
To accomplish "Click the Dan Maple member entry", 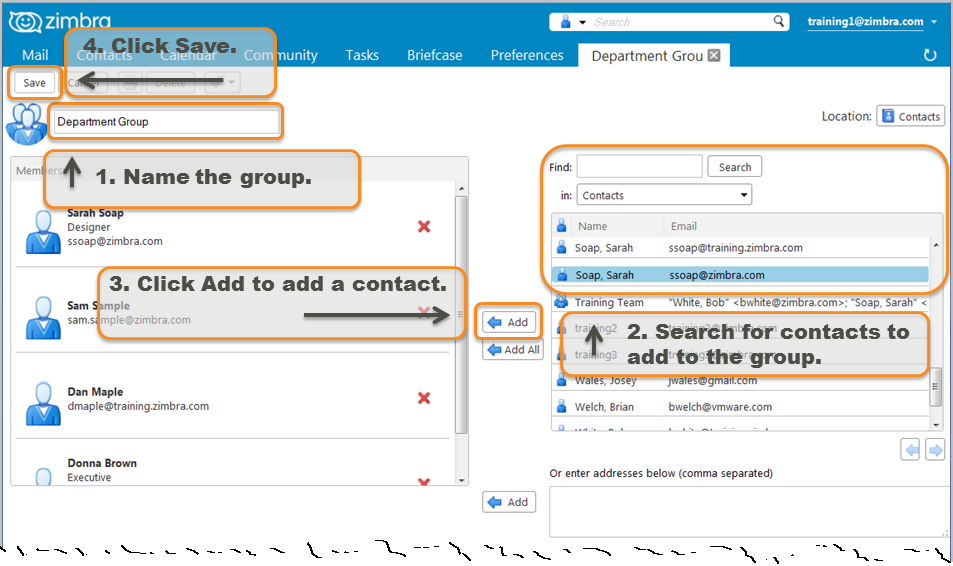I will 232,398.
